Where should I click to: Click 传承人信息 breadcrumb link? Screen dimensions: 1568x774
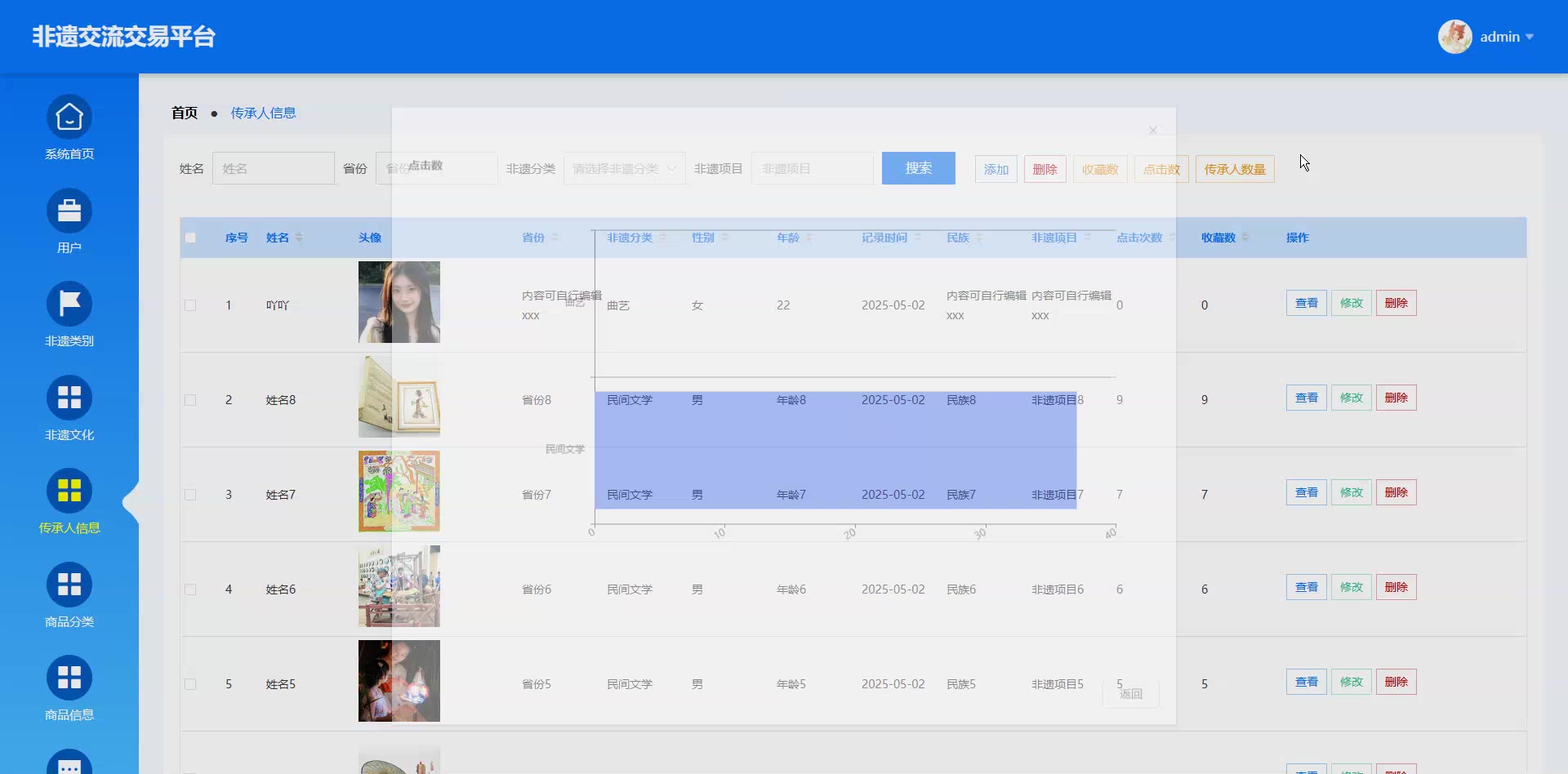(263, 113)
